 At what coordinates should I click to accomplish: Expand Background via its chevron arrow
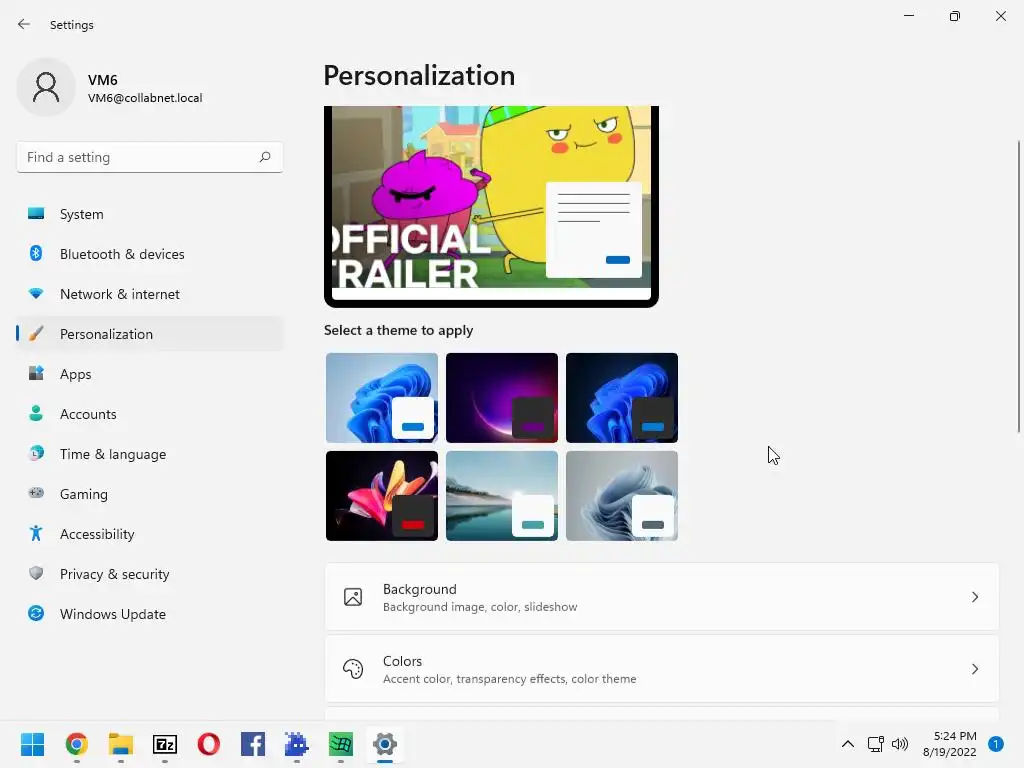974,597
